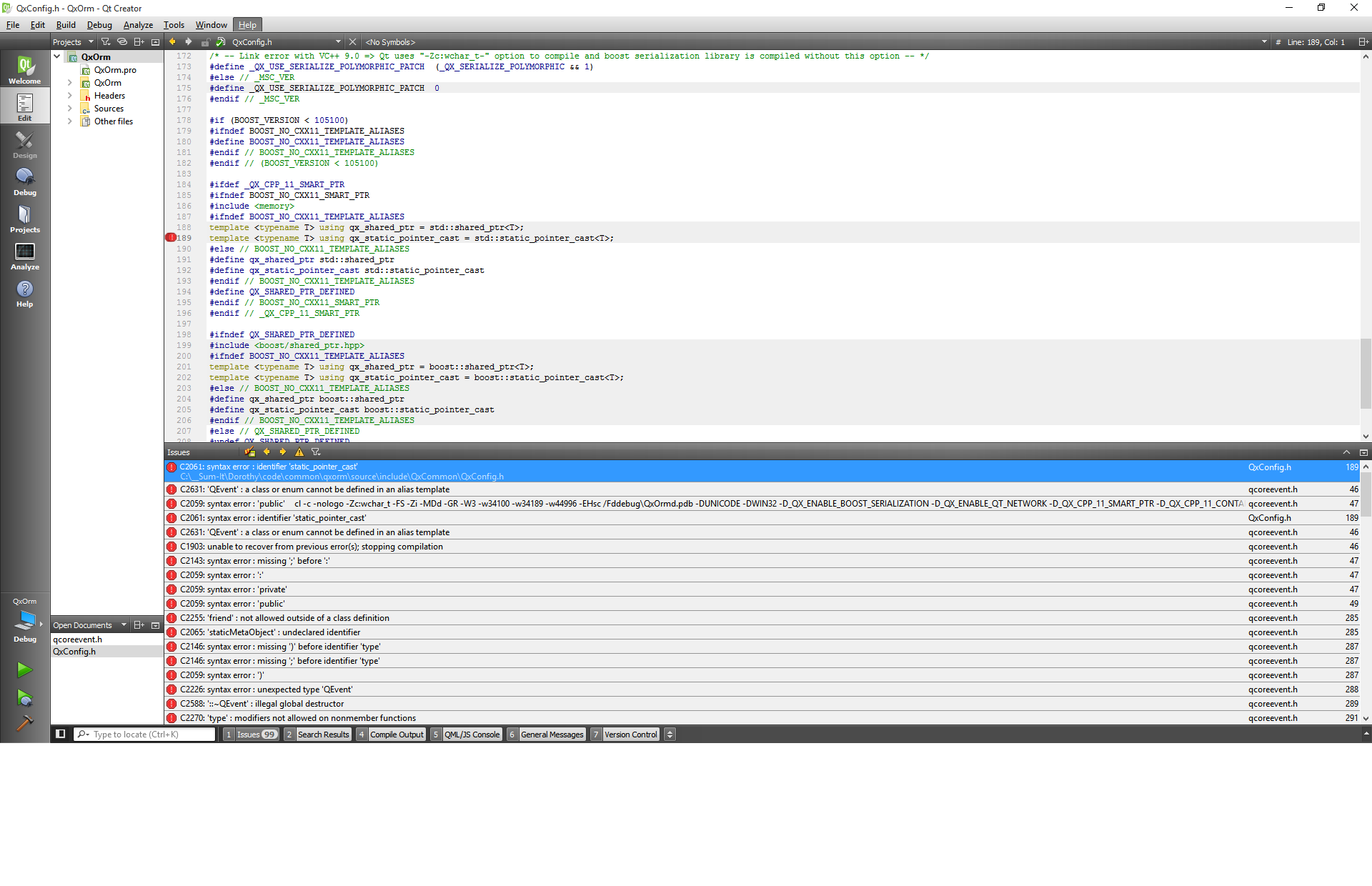Open the Projects view selector dropdown
Image resolution: width=1372 pixels, height=886 pixels.
[73, 42]
